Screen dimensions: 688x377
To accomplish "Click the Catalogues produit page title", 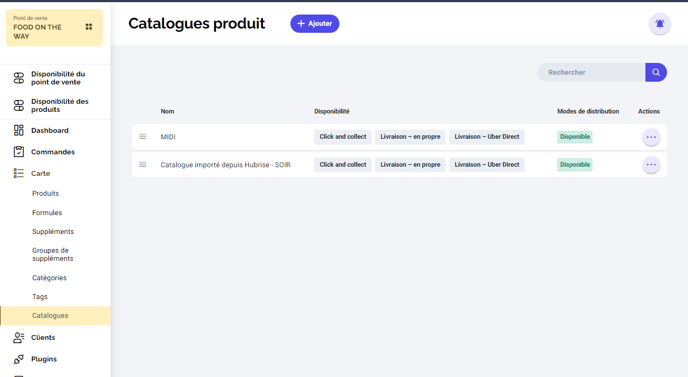I will coord(197,24).
